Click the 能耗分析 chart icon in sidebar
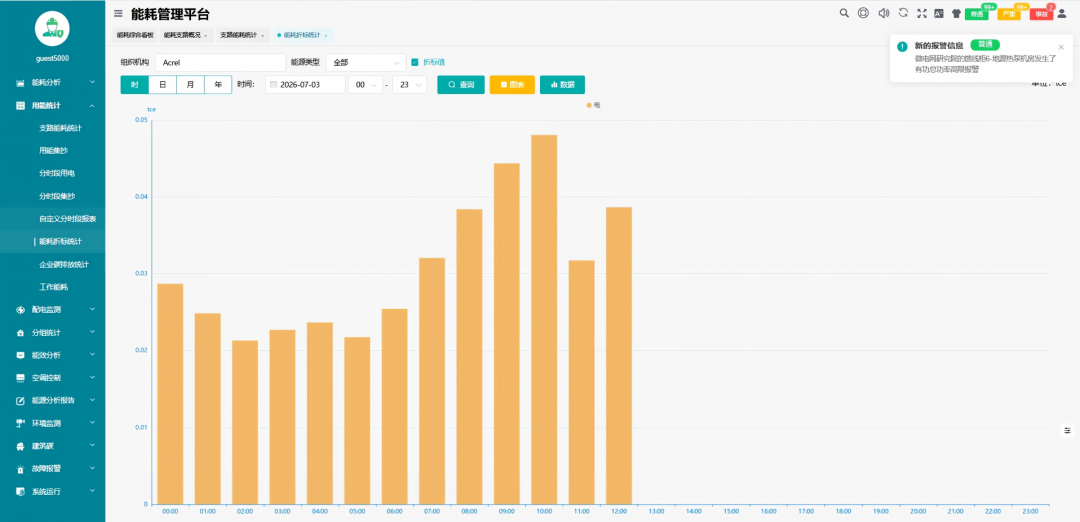 (x=20, y=83)
